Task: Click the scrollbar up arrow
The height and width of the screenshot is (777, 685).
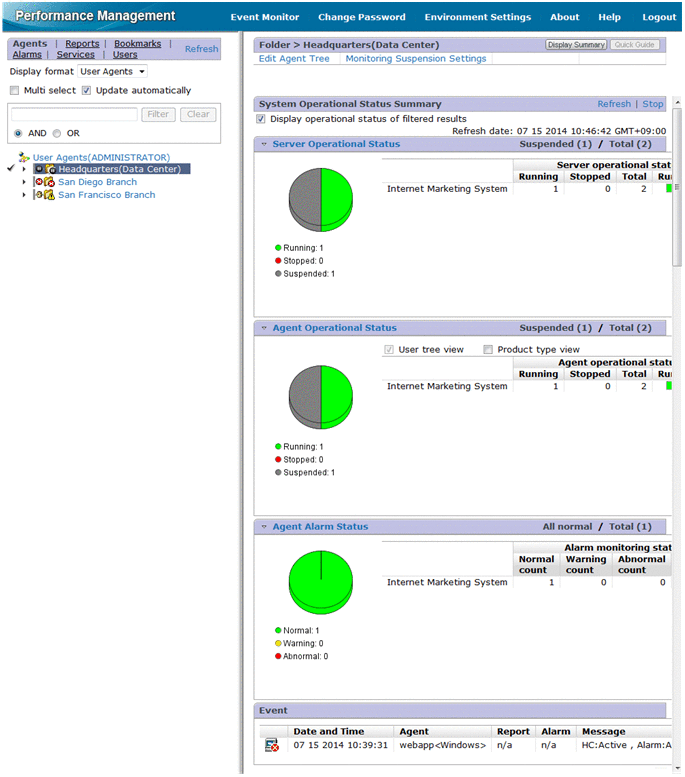Action: click(x=677, y=103)
